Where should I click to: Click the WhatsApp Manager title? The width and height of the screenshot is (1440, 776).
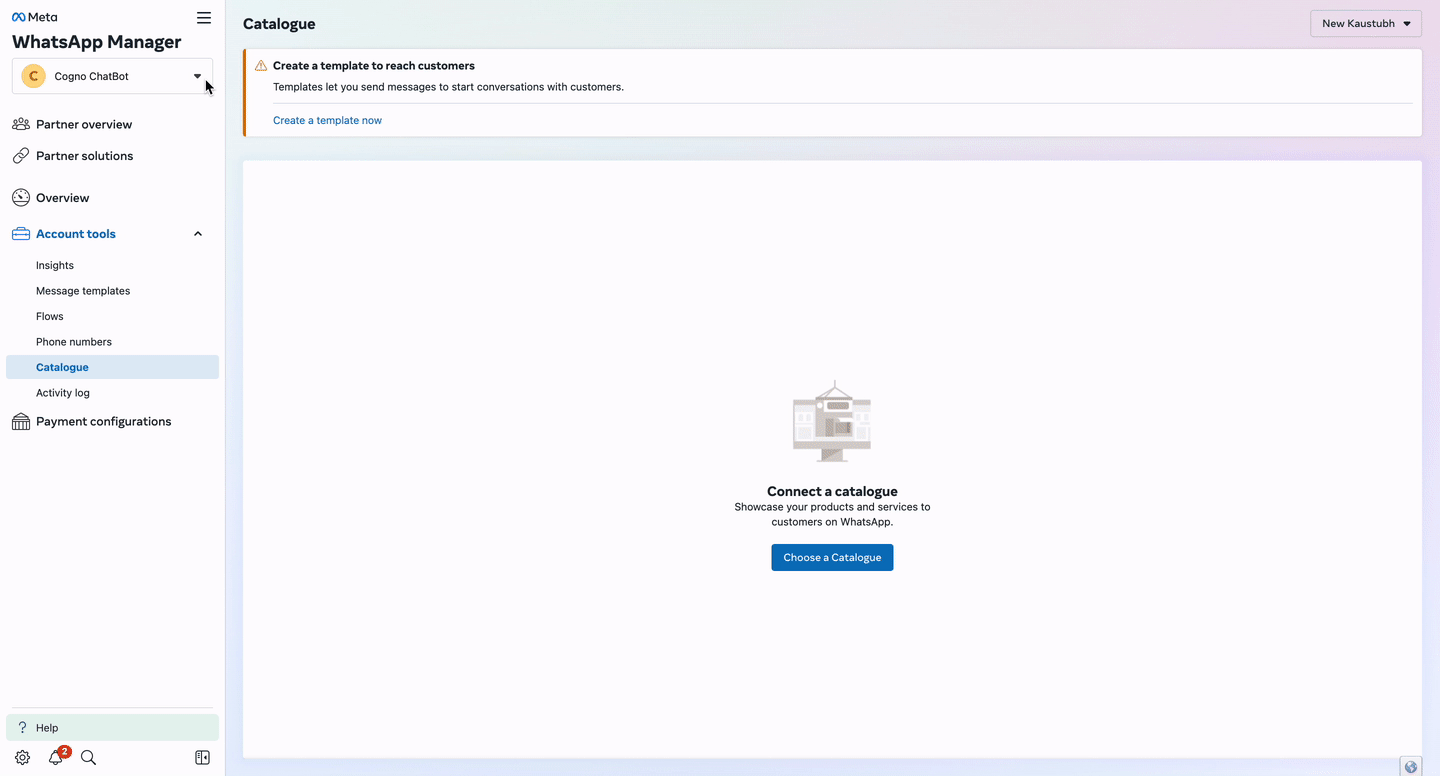pos(97,42)
